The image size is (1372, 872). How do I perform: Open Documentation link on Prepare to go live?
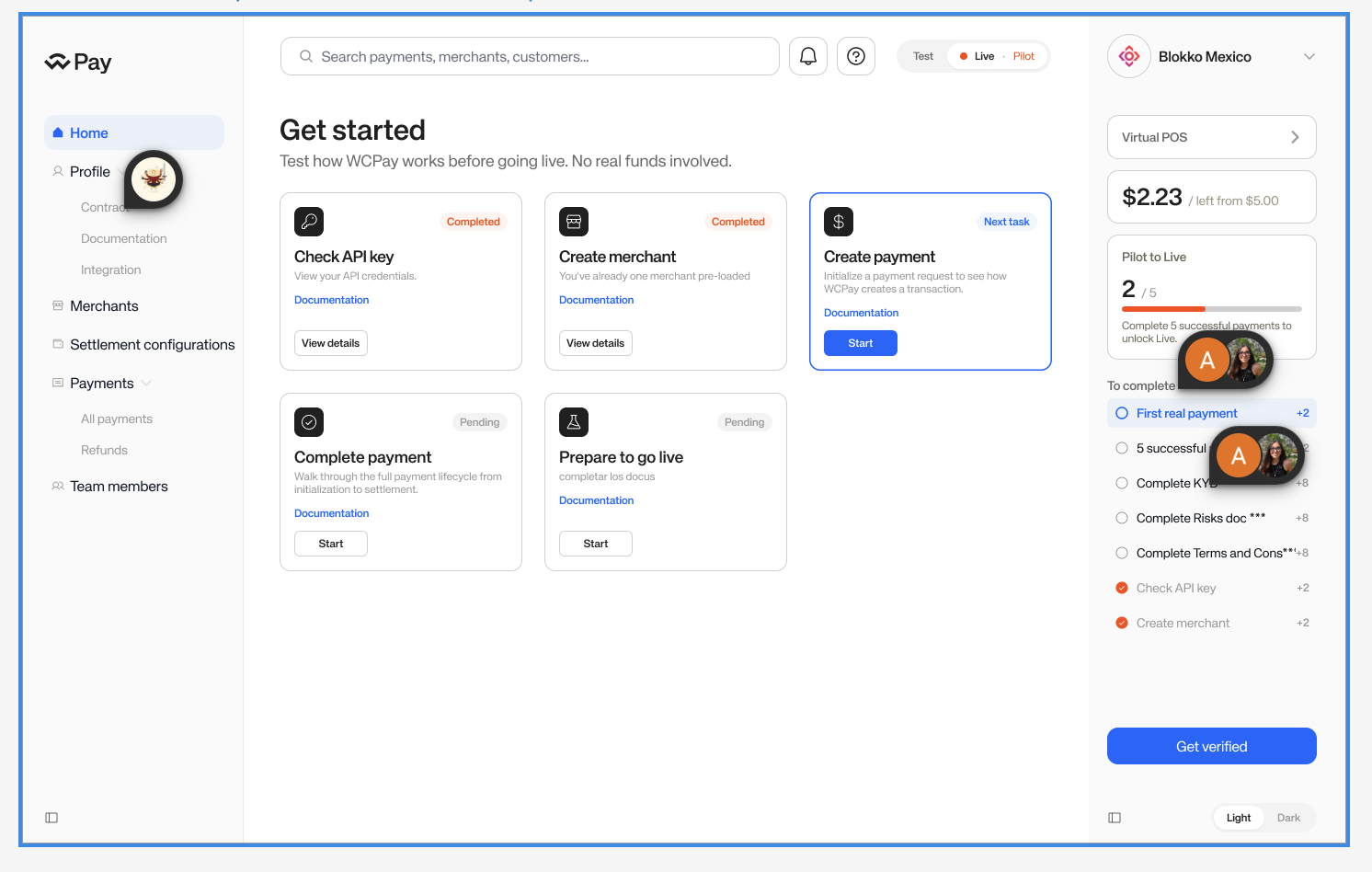pyautogui.click(x=596, y=500)
